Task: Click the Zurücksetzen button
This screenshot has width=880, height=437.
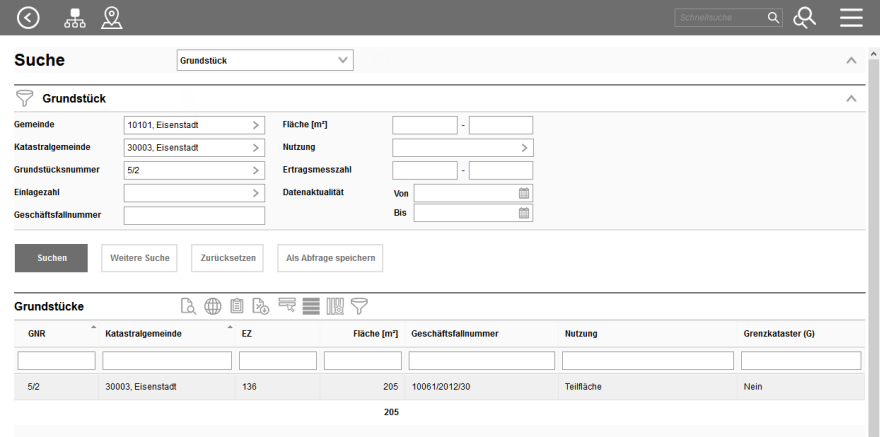Action: pyautogui.click(x=229, y=258)
